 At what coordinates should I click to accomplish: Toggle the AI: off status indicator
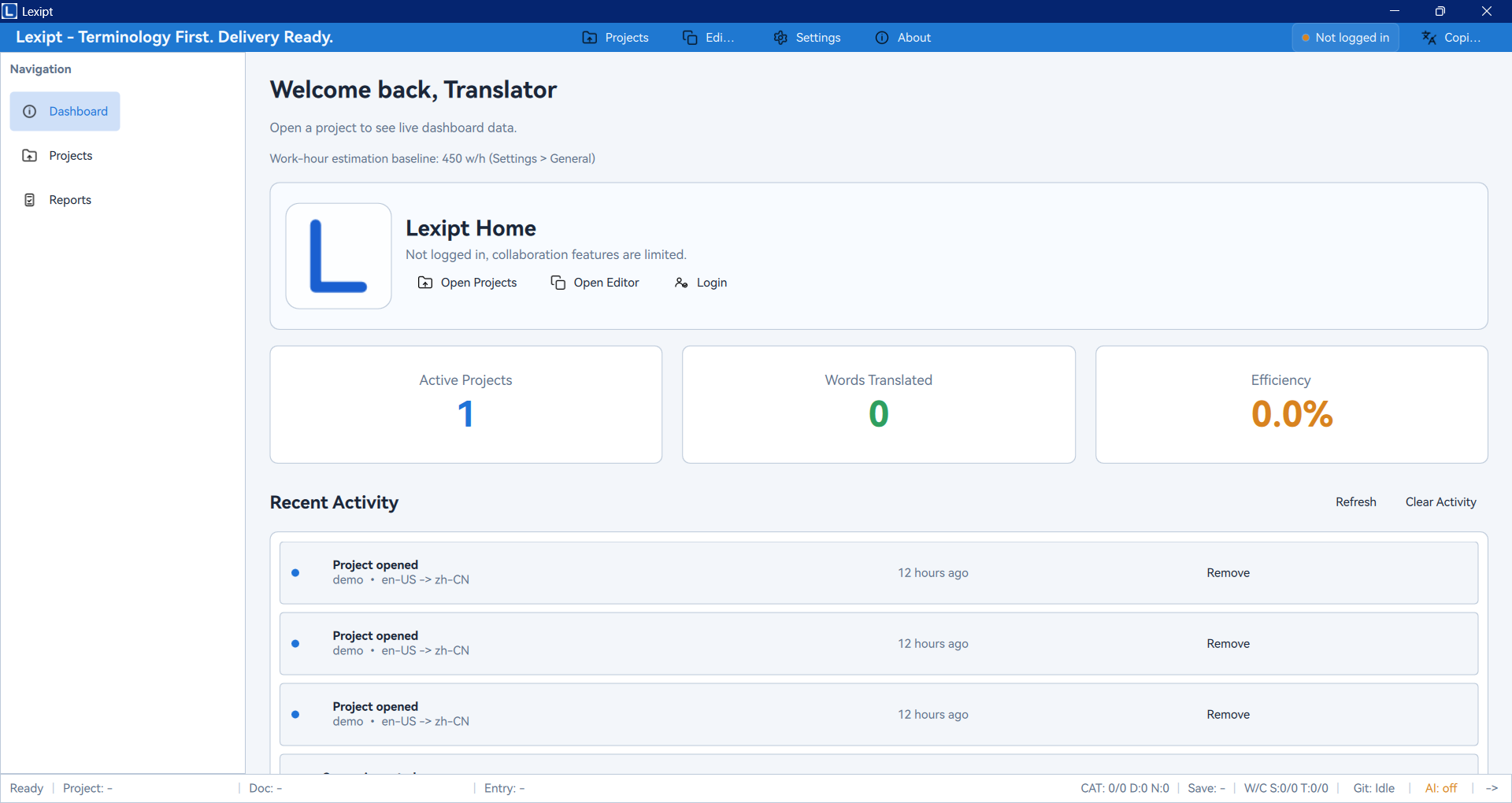pyautogui.click(x=1440, y=788)
